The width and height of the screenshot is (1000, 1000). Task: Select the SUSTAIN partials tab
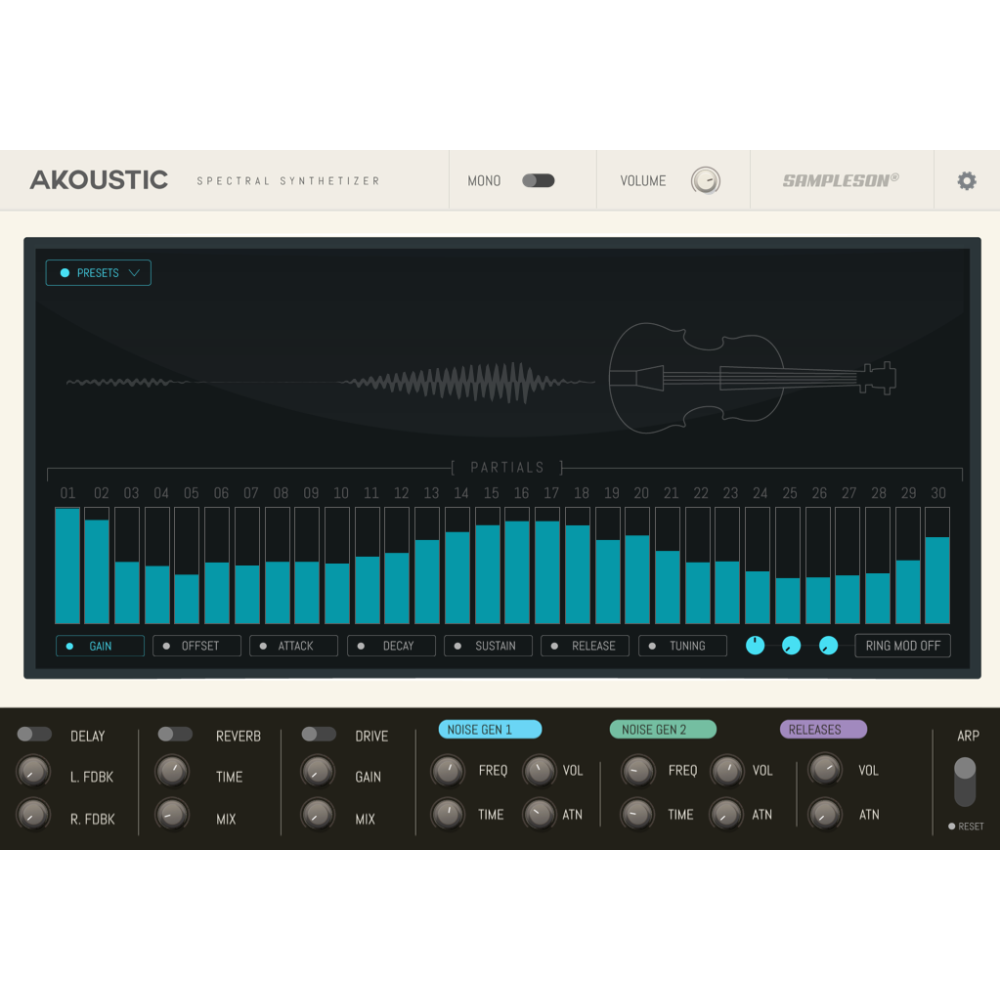coord(488,646)
